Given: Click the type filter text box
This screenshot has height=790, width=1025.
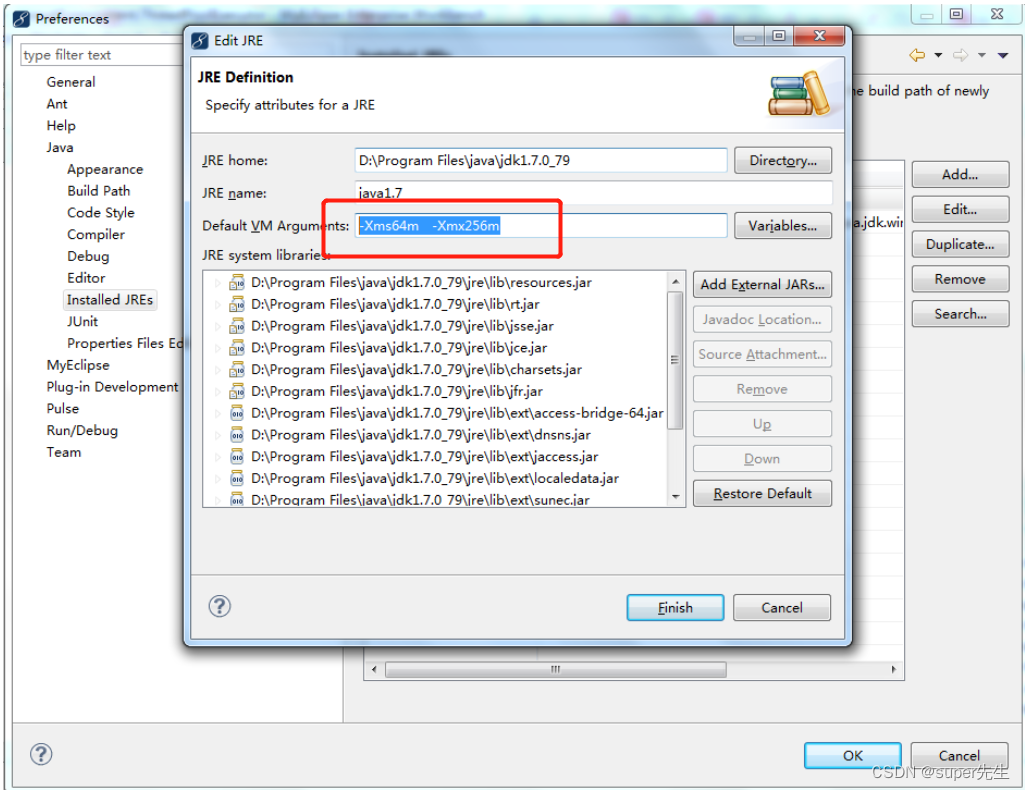Looking at the screenshot, I should (102, 55).
